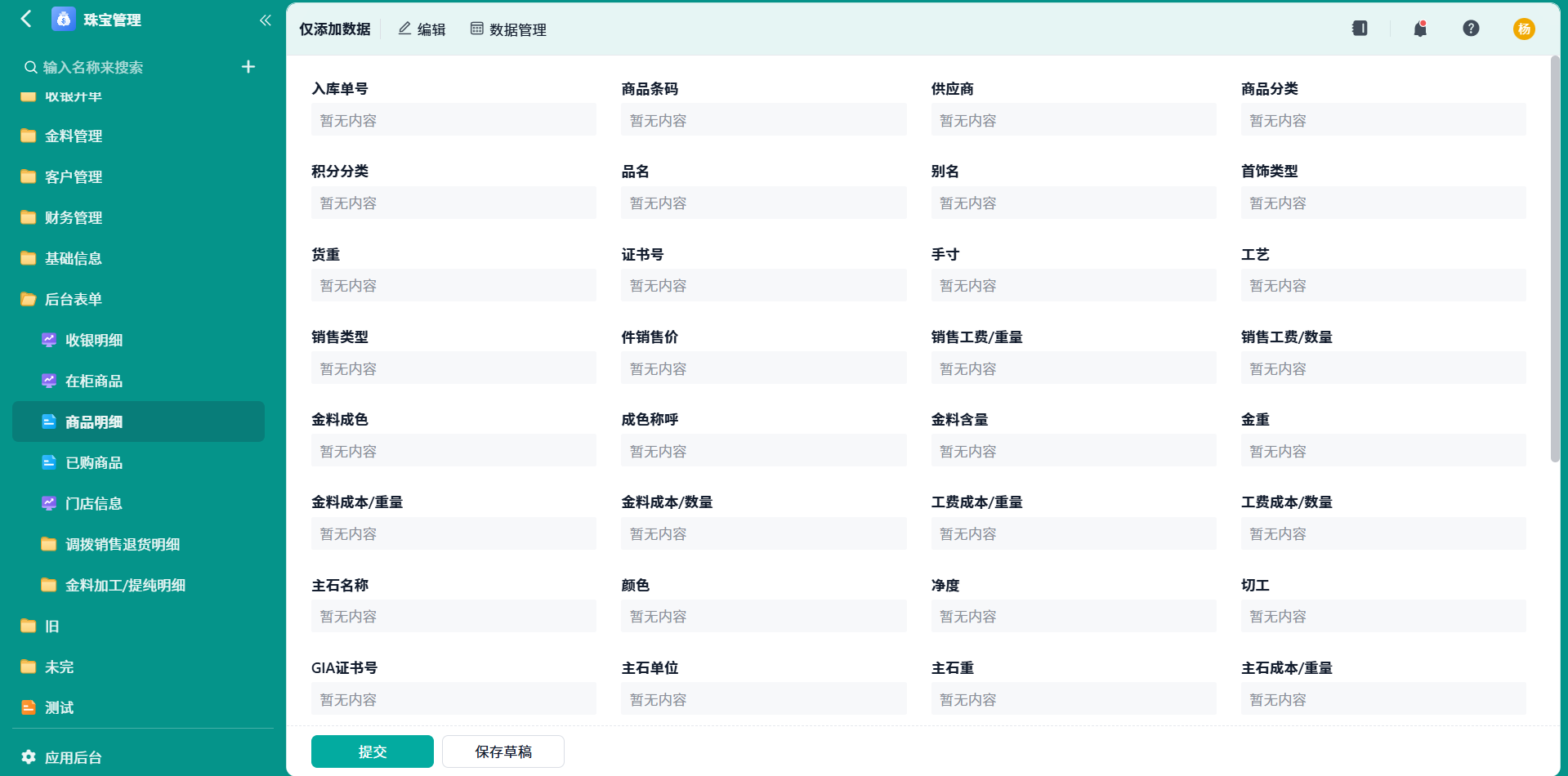Click the 门店信息 chart icon
Screen dimensions: 1568x776
pos(49,503)
